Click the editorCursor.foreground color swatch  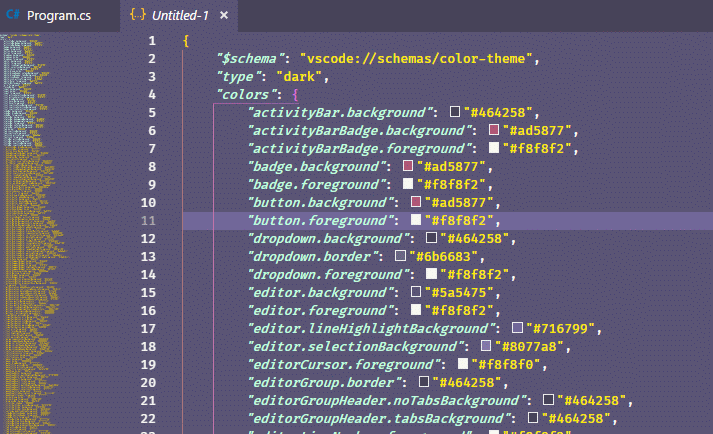(x=463, y=365)
